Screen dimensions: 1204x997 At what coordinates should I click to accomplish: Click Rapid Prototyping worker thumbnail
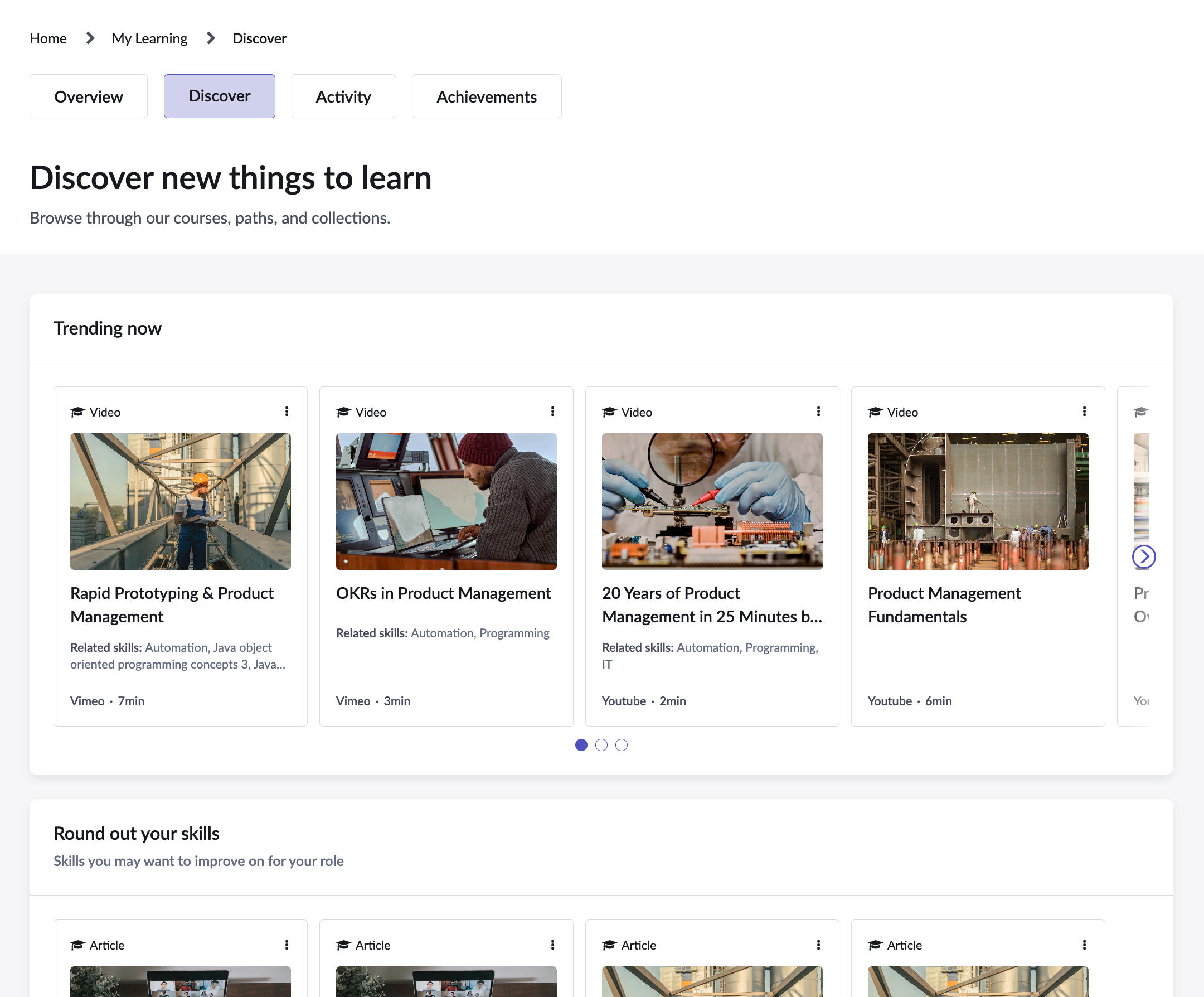(x=181, y=501)
